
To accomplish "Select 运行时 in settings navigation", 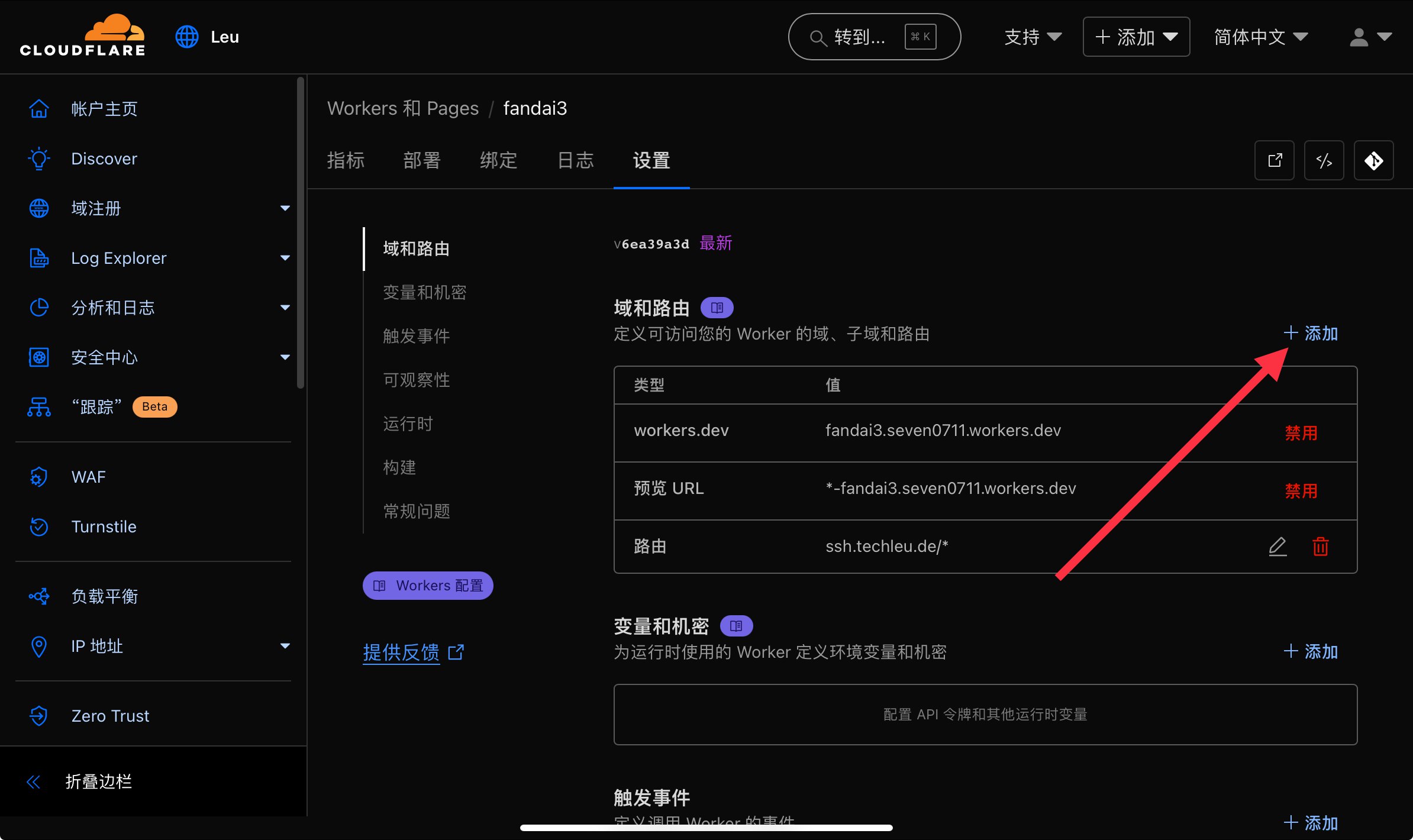I will 408,424.
